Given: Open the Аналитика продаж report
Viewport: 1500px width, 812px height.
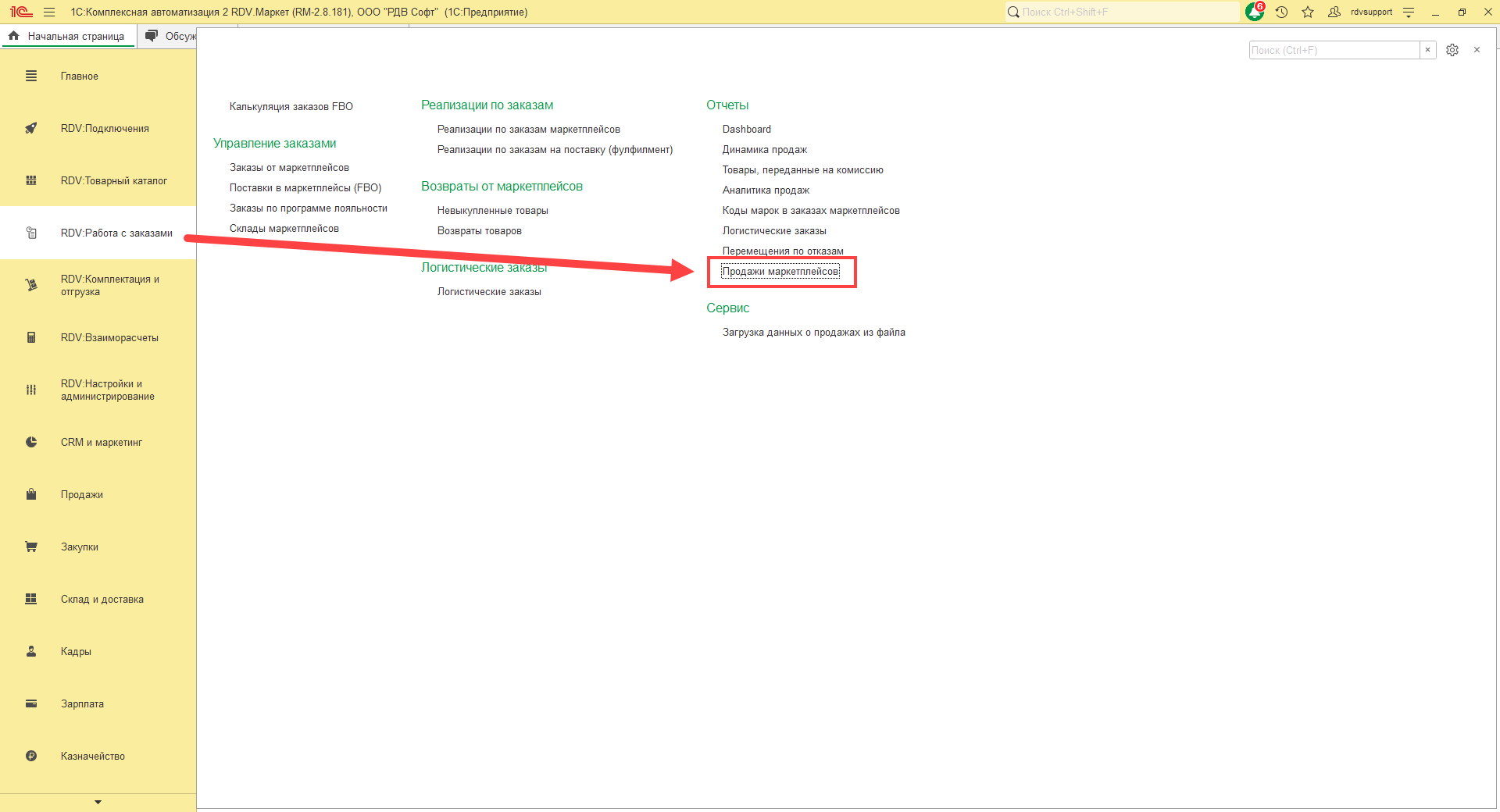Looking at the screenshot, I should [x=766, y=190].
